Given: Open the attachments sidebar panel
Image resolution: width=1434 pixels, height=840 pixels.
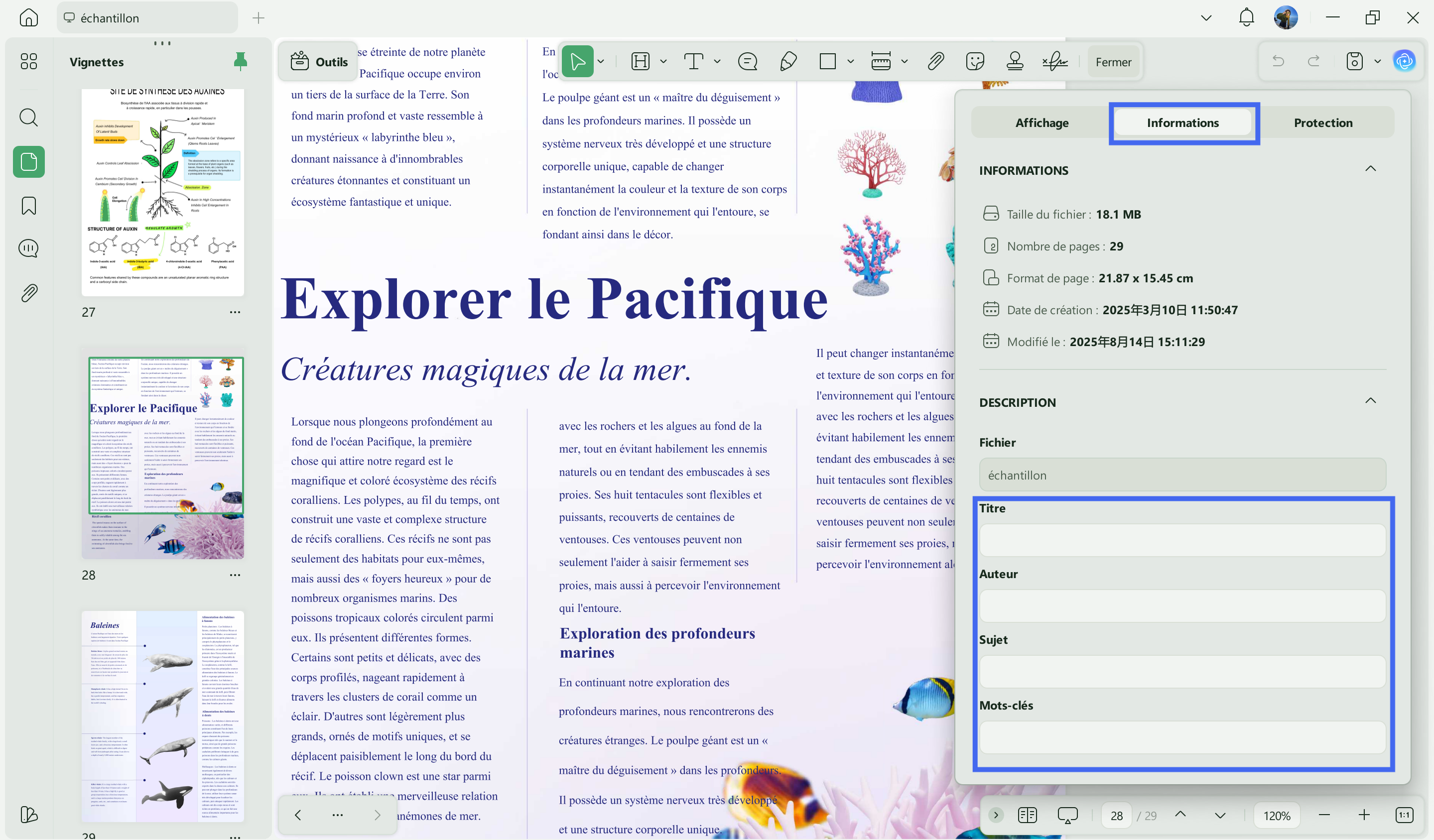Looking at the screenshot, I should tap(28, 292).
